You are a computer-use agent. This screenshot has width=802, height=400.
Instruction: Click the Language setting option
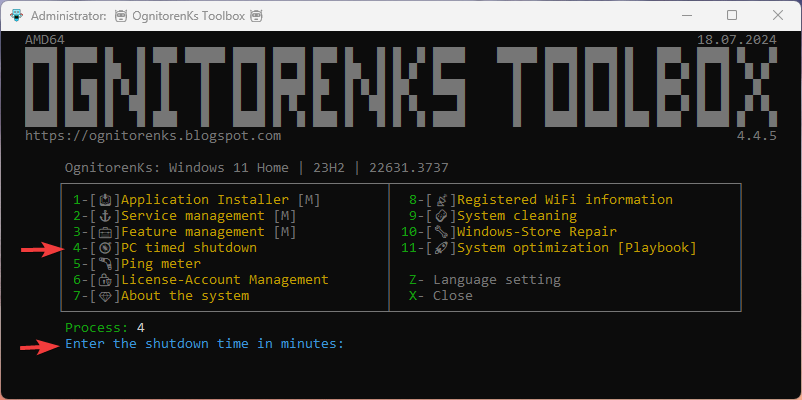(484, 280)
